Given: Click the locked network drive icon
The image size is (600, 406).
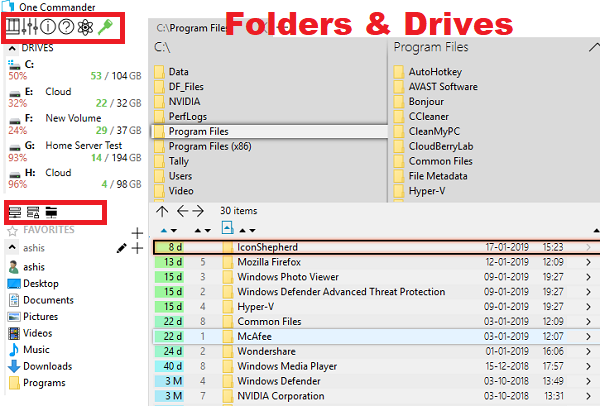Looking at the screenshot, I should click(33, 212).
